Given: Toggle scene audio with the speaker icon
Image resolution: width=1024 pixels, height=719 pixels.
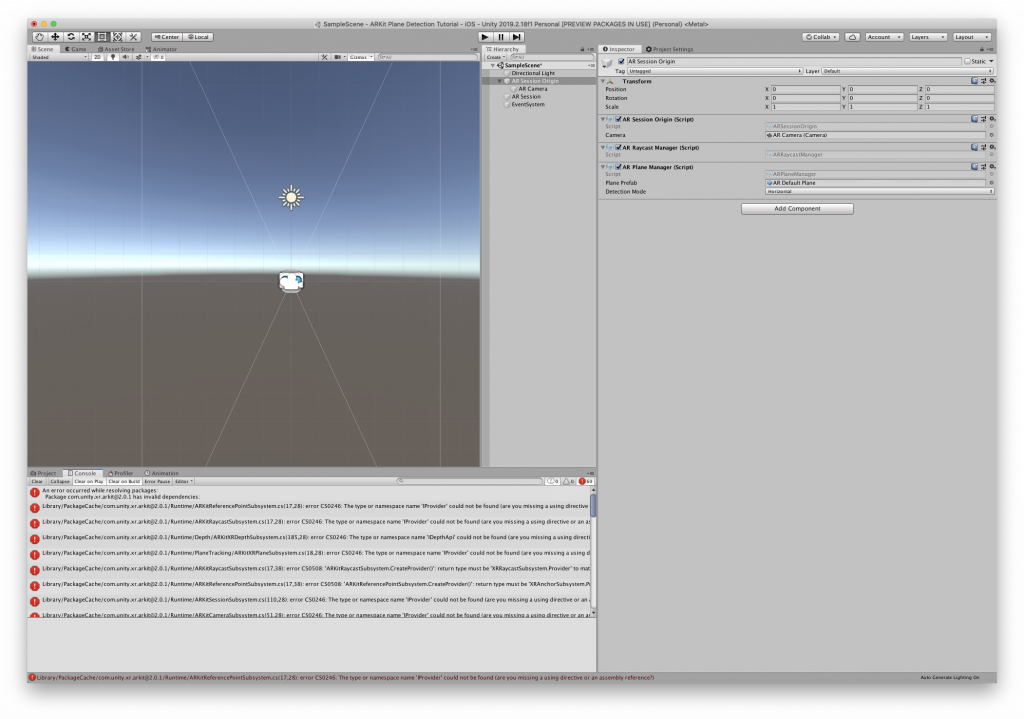Looking at the screenshot, I should 125,57.
